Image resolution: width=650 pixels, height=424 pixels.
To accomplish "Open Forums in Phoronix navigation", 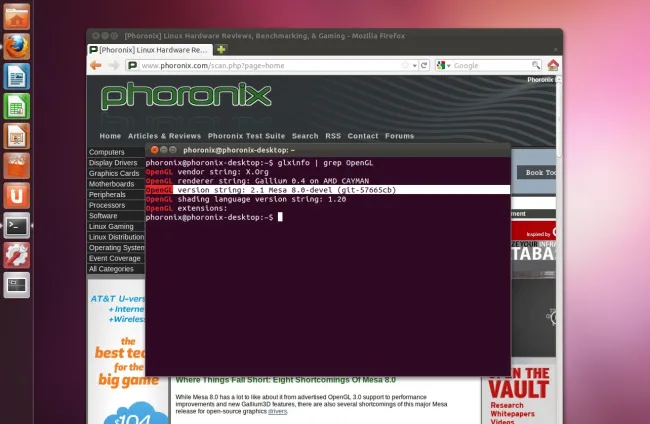I will pyautogui.click(x=399, y=136).
